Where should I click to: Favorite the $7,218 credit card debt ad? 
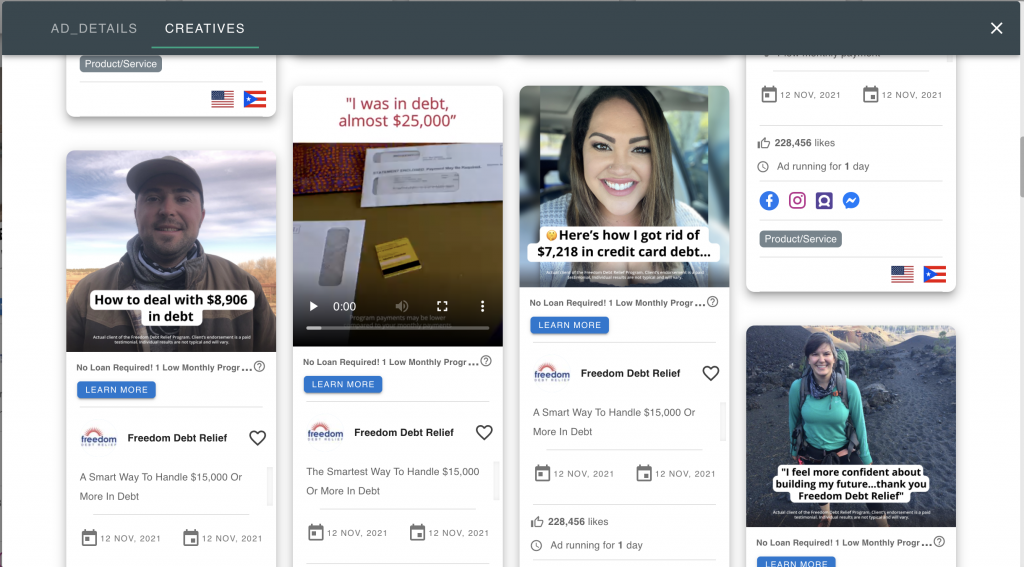(711, 373)
